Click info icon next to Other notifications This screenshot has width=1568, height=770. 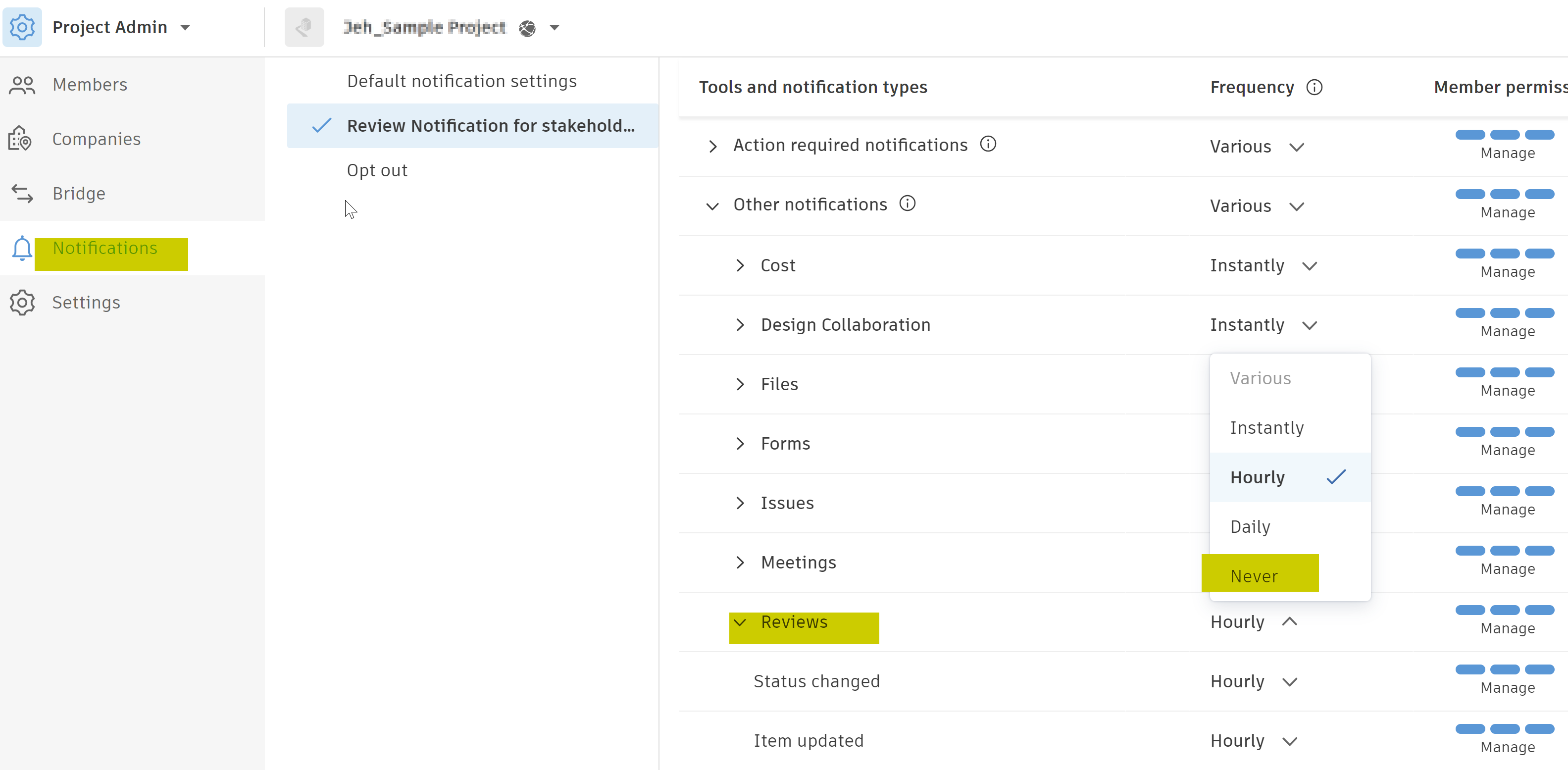coord(907,204)
